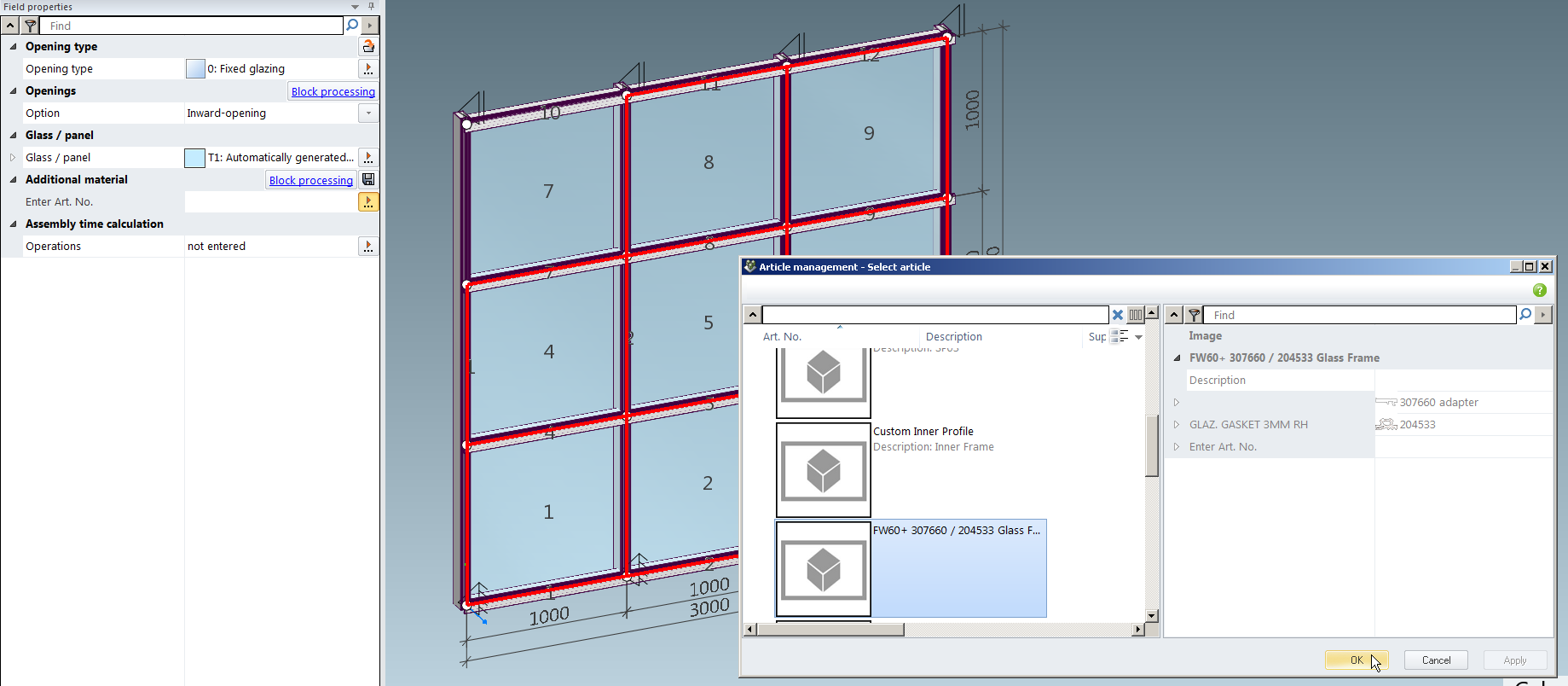Sort articles by the Art. No. column header

[782, 337]
